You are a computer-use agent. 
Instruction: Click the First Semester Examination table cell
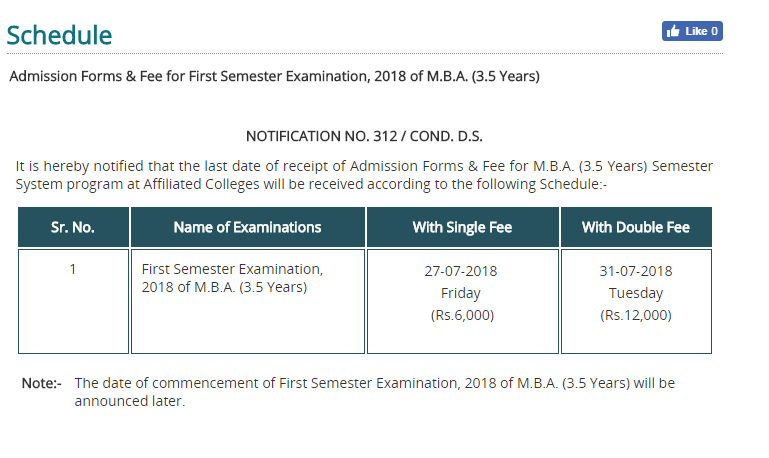[233, 279]
